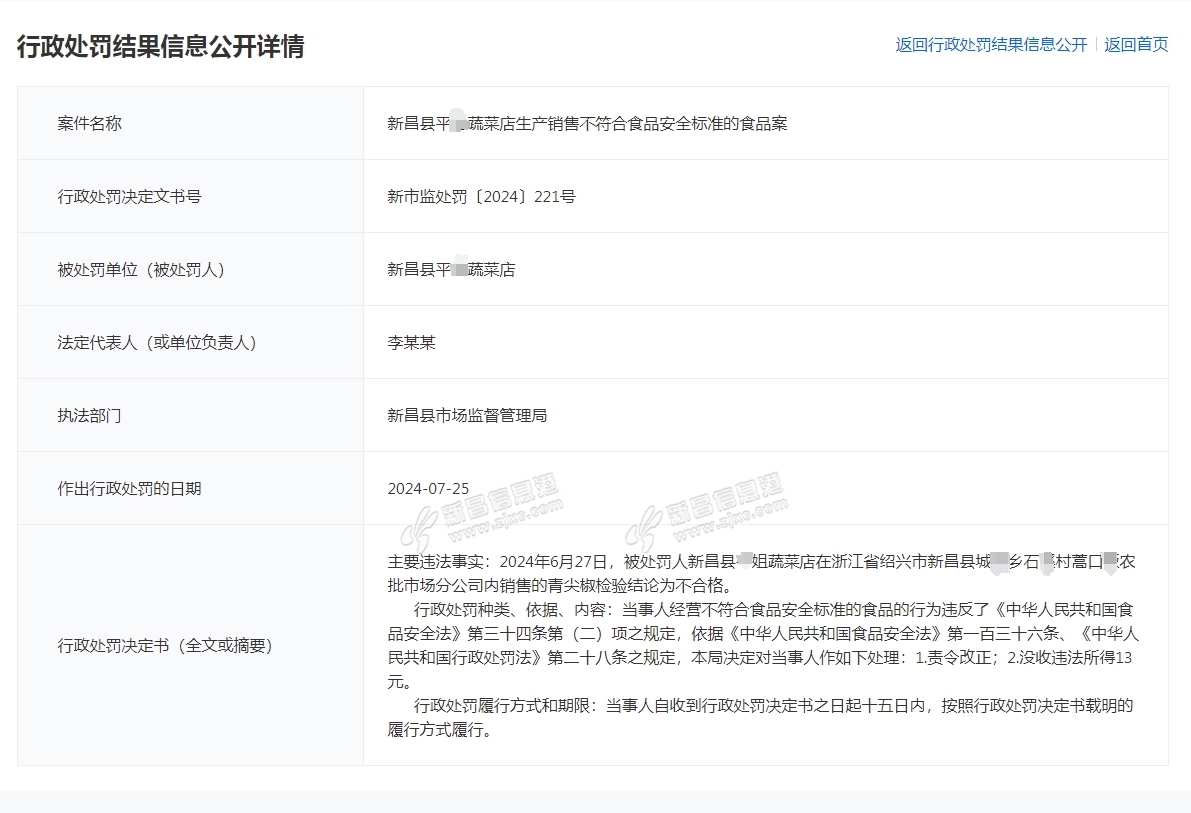Select the 行政处罚决定文书号 label
This screenshot has width=1191, height=813.
click(x=130, y=196)
